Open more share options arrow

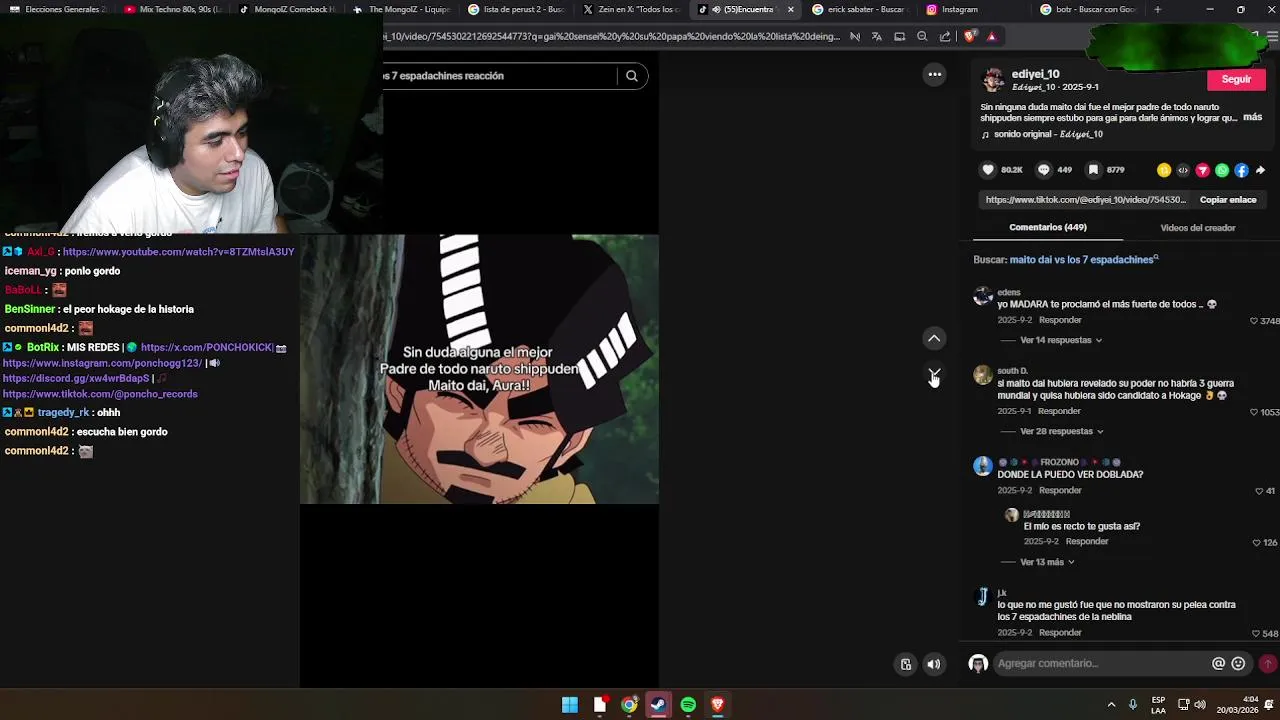(x=1260, y=171)
